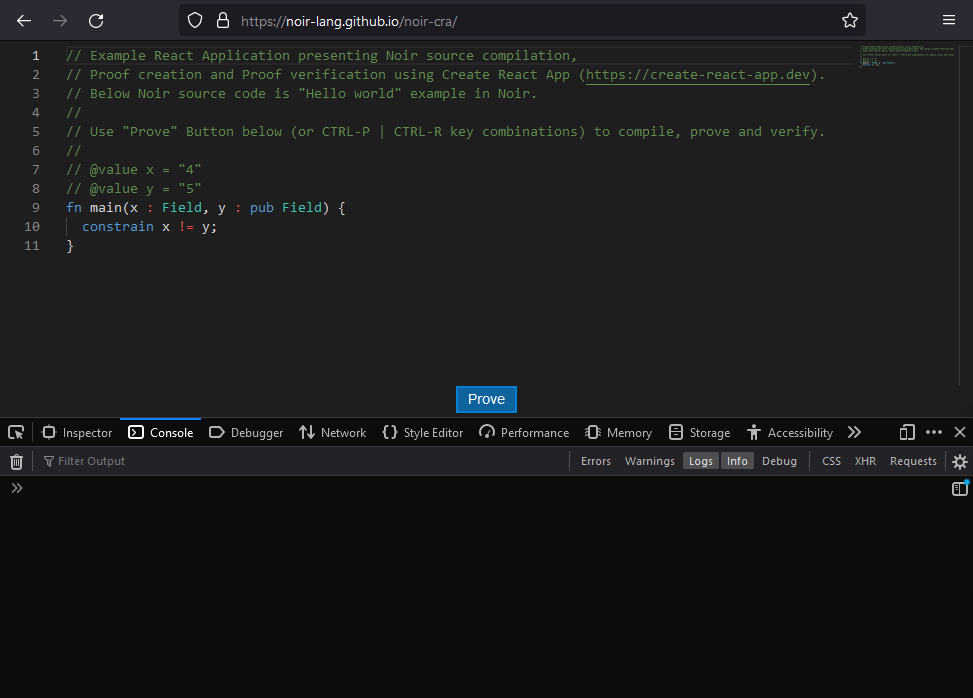This screenshot has height=698, width=973.
Task: Click the closing brace on line 11
Action: [70, 246]
